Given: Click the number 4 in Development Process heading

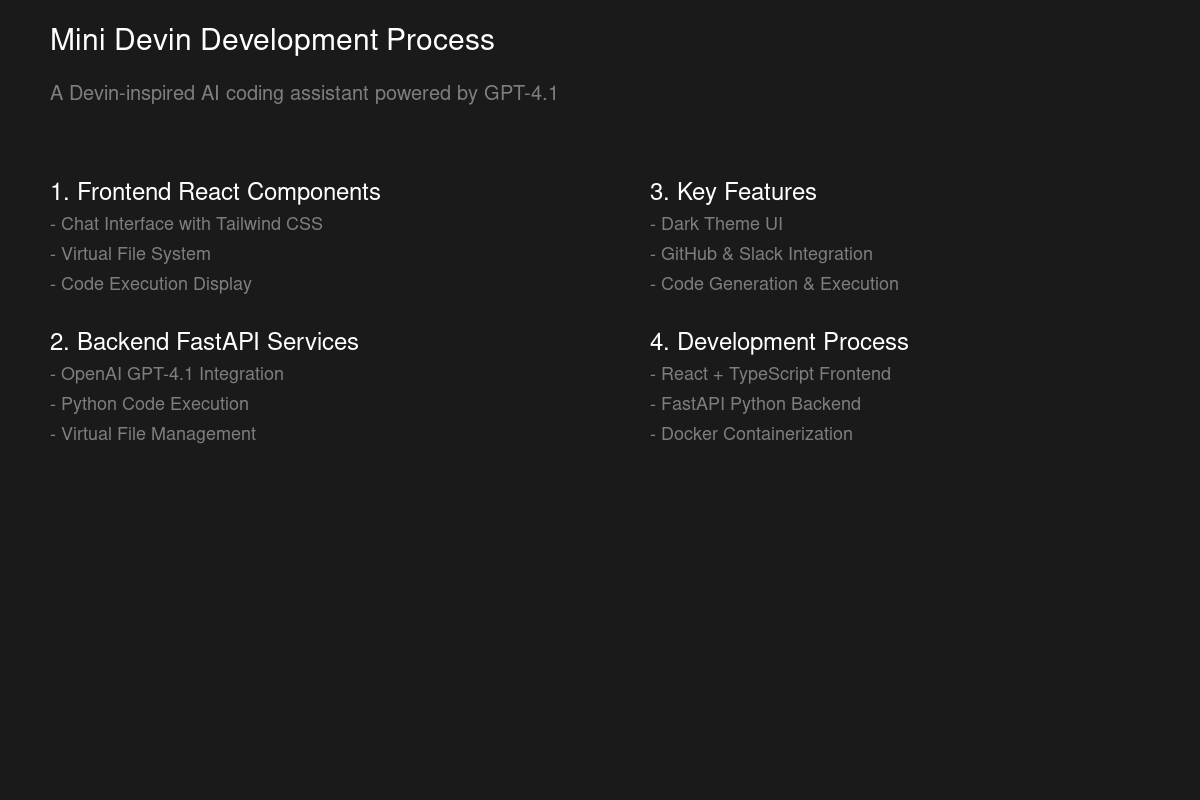Looking at the screenshot, I should coord(657,342).
